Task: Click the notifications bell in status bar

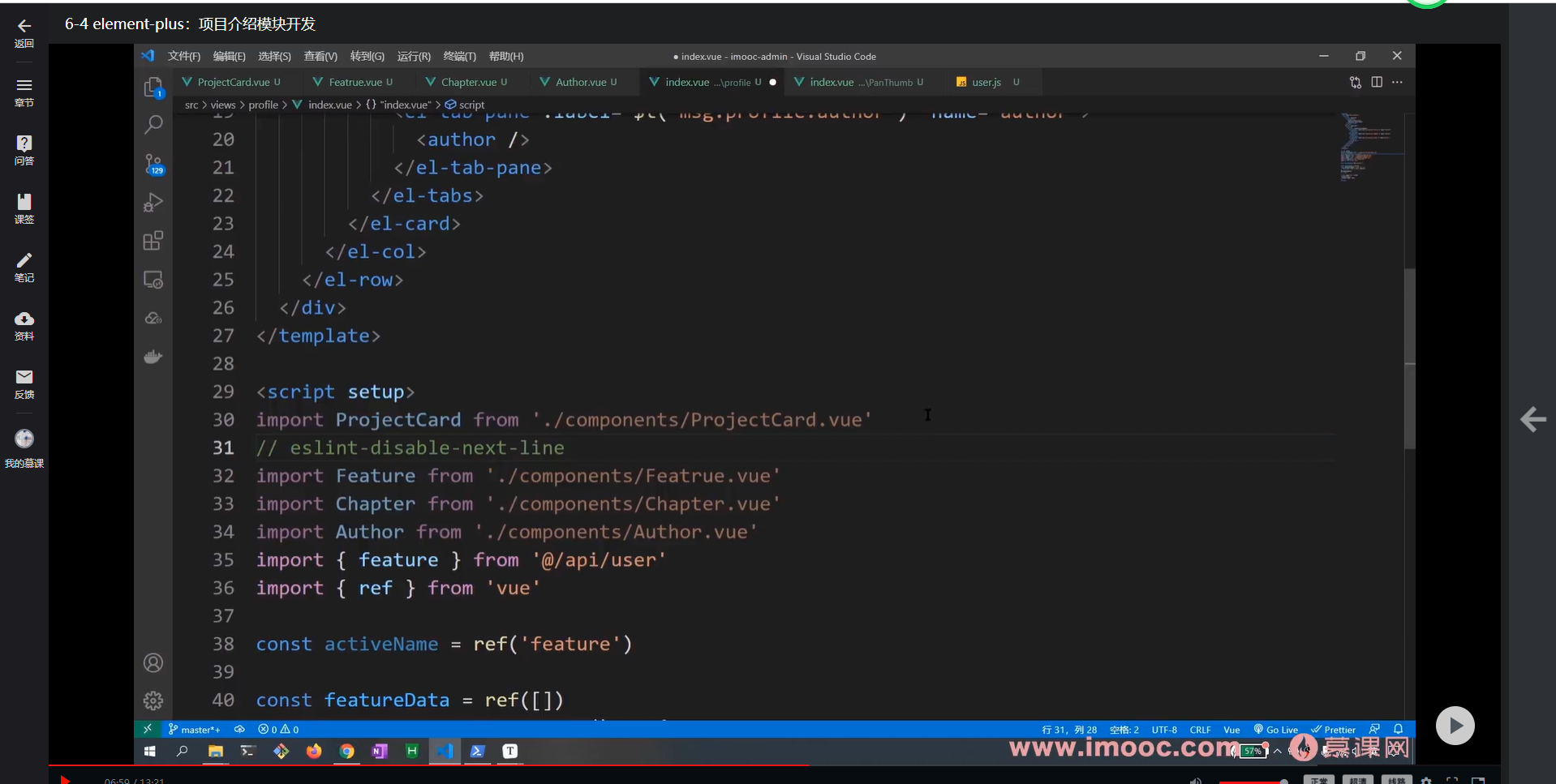Action: click(x=1398, y=729)
